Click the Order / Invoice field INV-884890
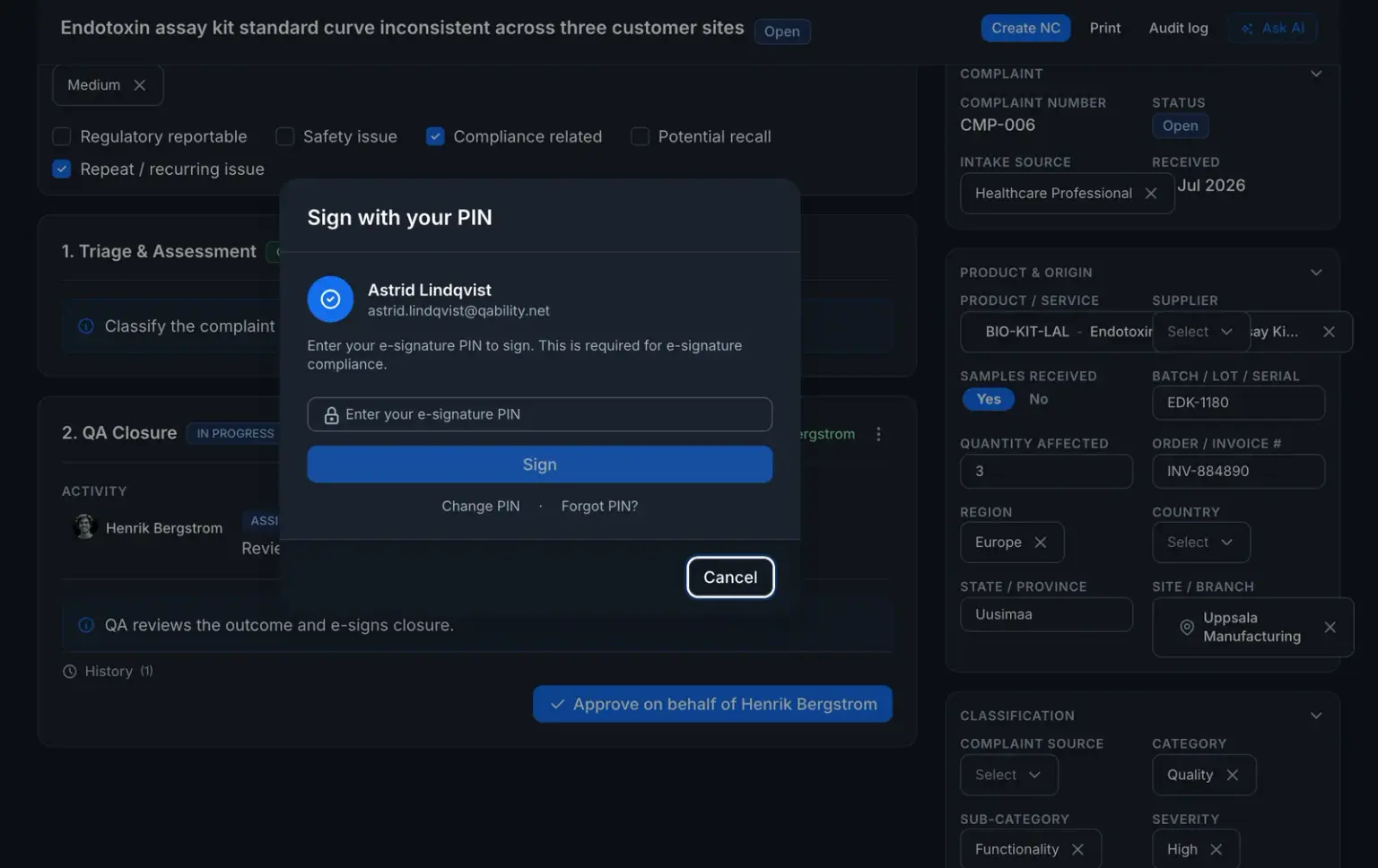1378x868 pixels. 1238,472
